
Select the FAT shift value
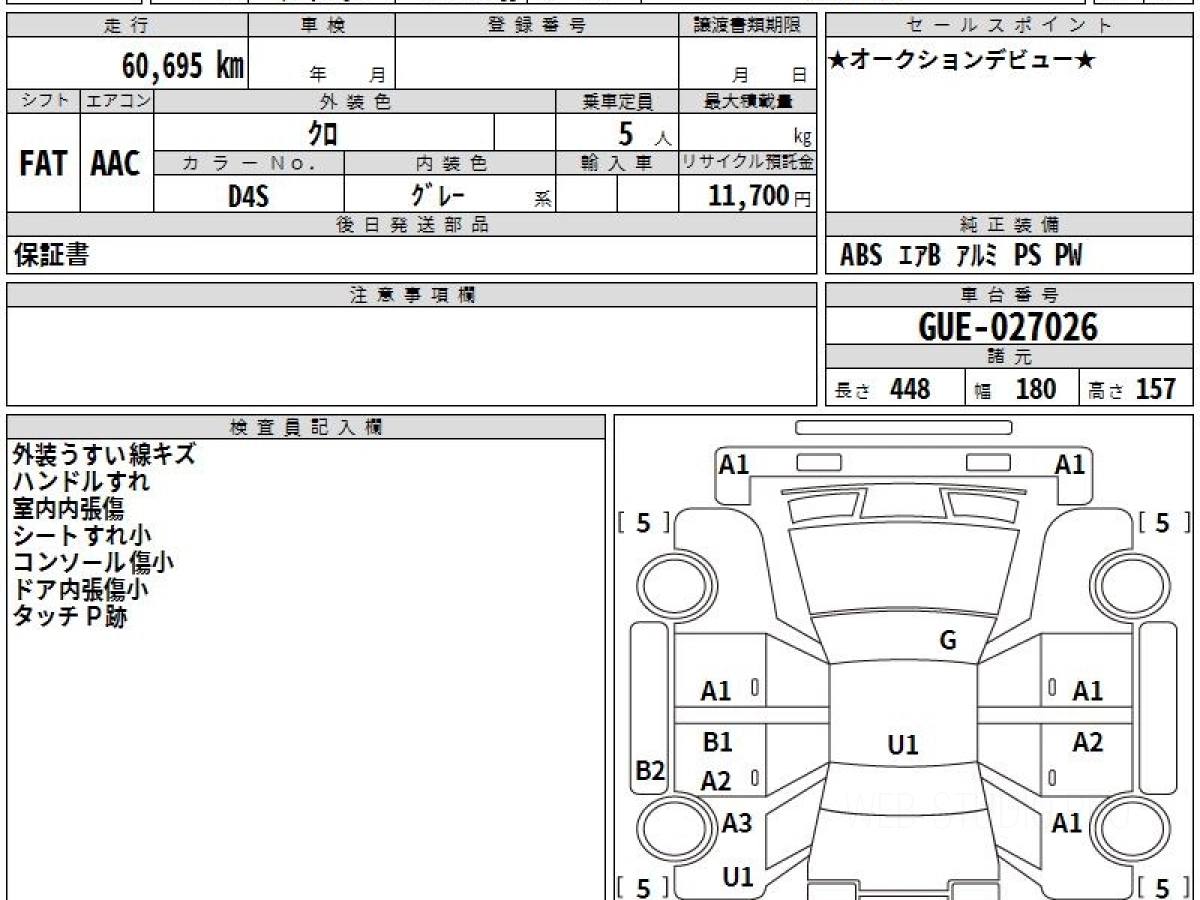tap(43, 164)
